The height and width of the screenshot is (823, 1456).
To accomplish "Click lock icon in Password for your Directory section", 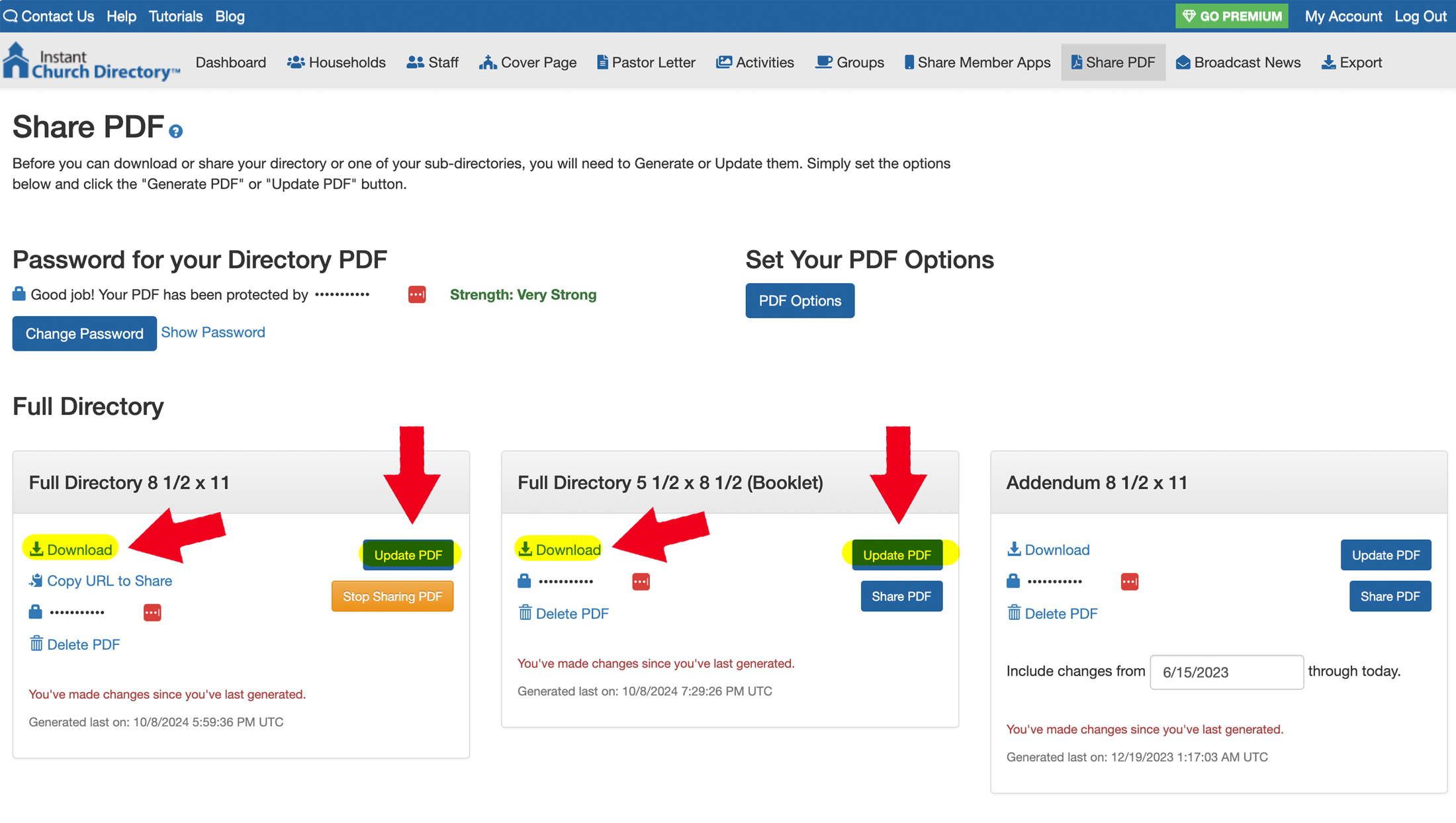I will [19, 294].
